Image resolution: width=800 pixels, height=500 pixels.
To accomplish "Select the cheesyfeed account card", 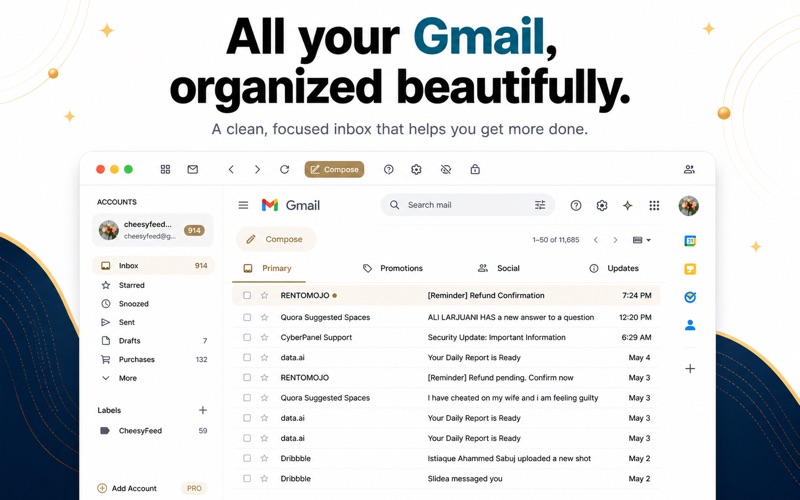I will 153,230.
